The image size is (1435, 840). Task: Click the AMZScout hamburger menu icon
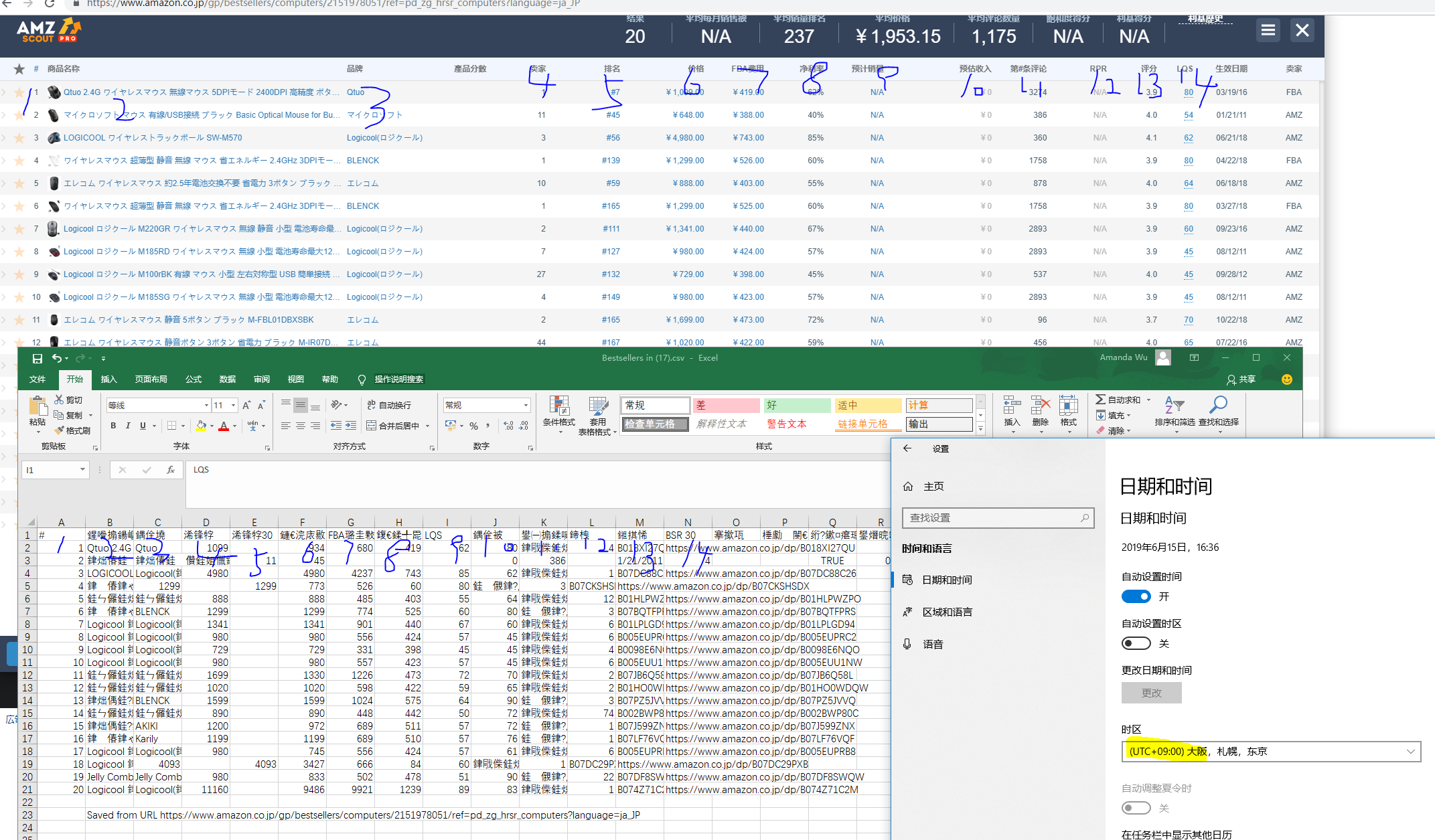(1268, 30)
